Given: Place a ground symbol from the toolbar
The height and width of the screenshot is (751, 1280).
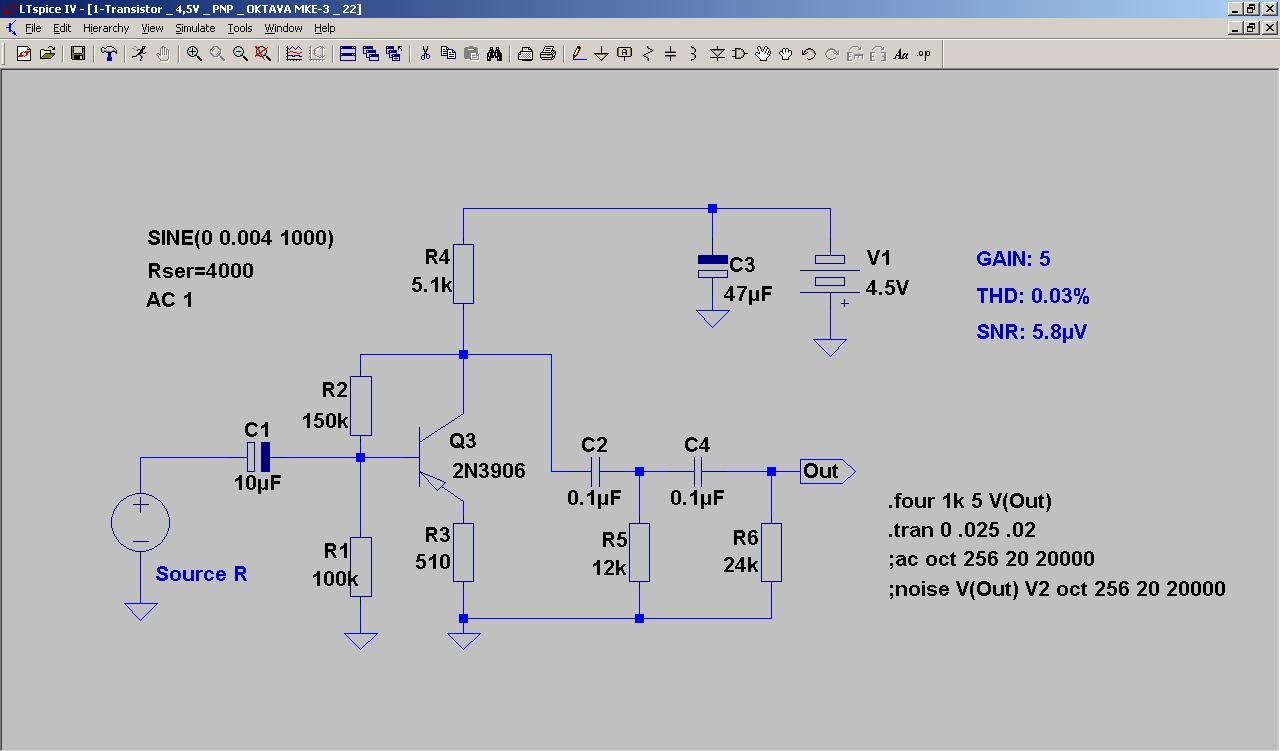Looking at the screenshot, I should point(602,54).
